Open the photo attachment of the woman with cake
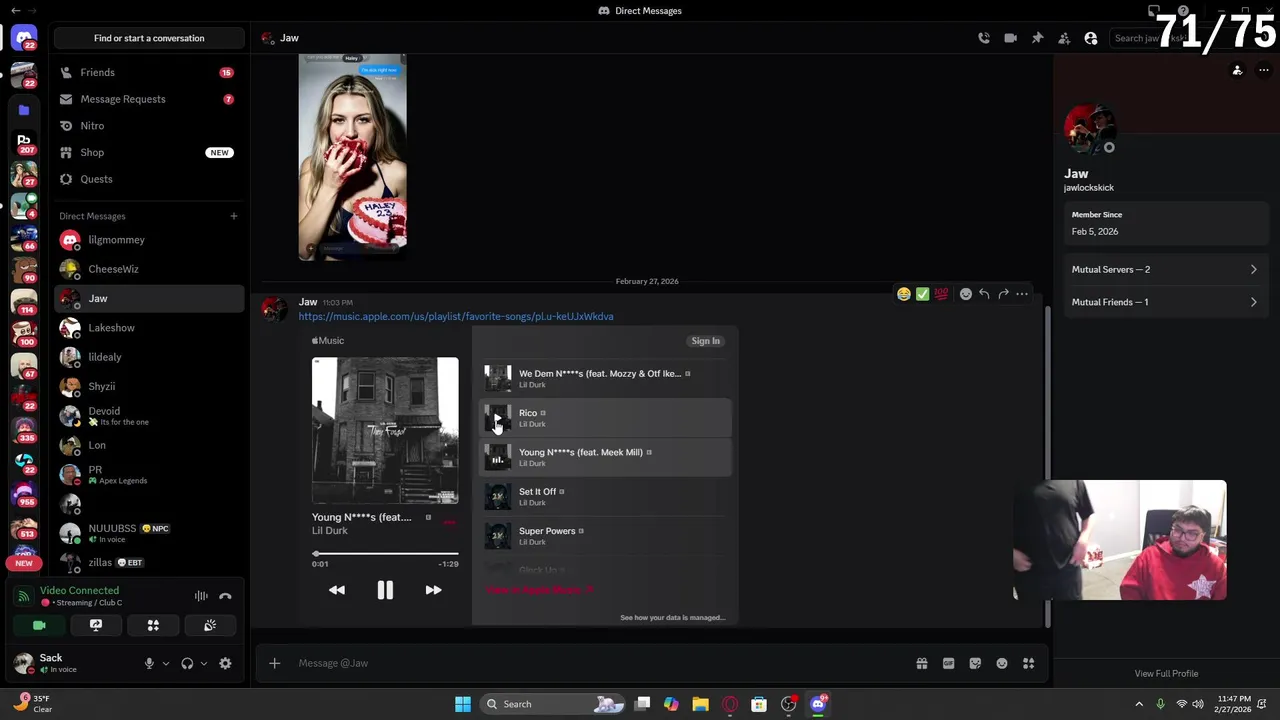Viewport: 1280px width, 720px height. click(x=352, y=157)
